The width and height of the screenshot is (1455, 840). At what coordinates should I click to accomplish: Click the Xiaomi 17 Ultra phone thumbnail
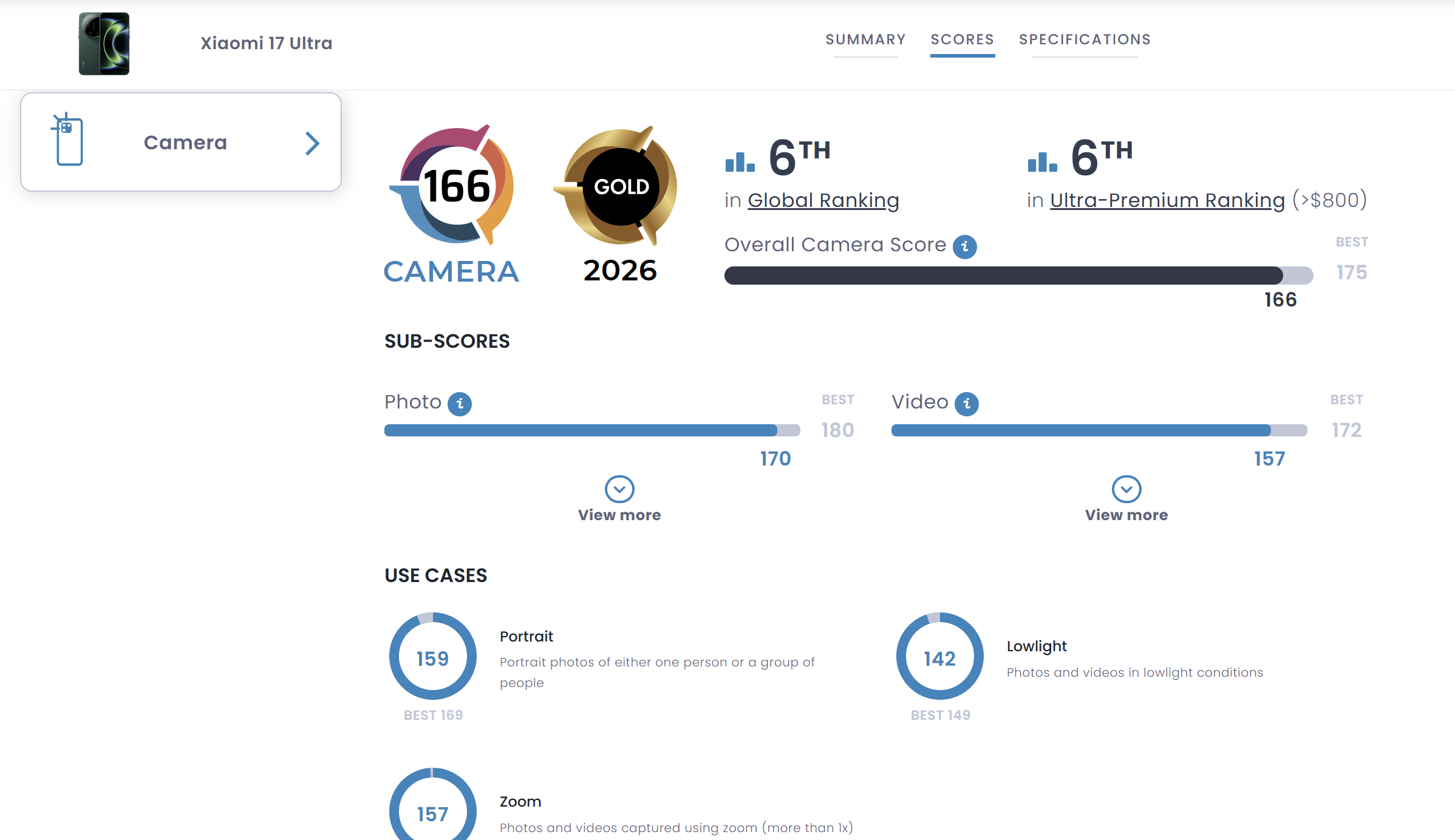[104, 44]
